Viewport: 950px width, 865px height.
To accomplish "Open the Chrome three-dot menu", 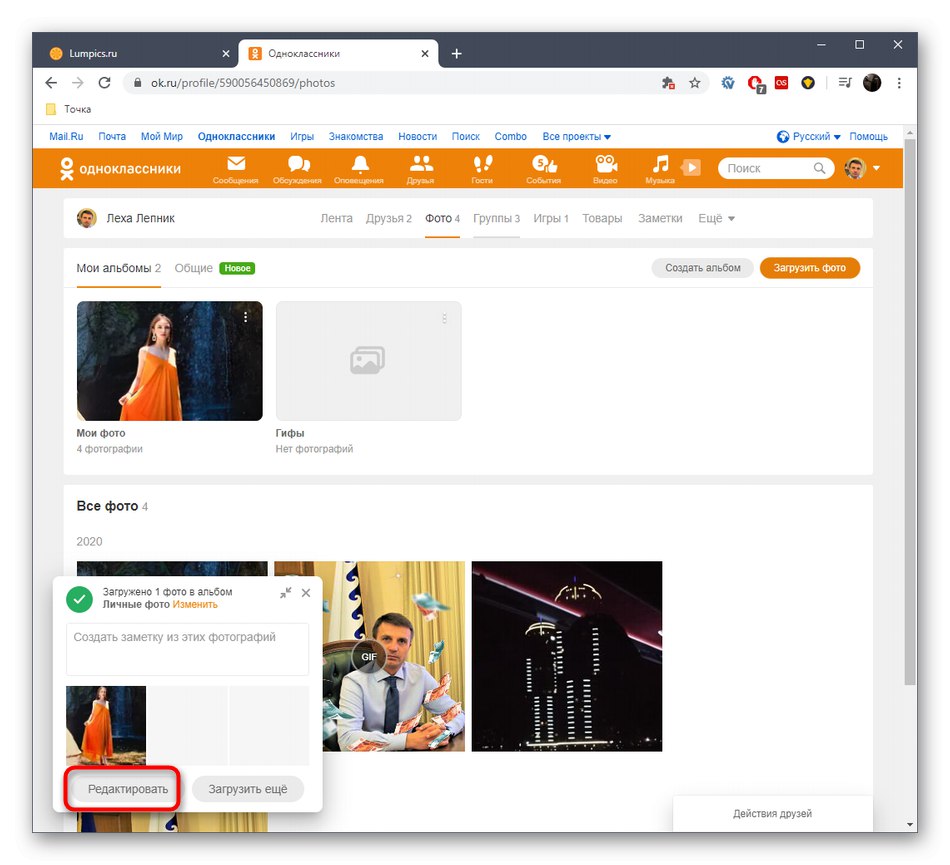I will click(x=899, y=83).
